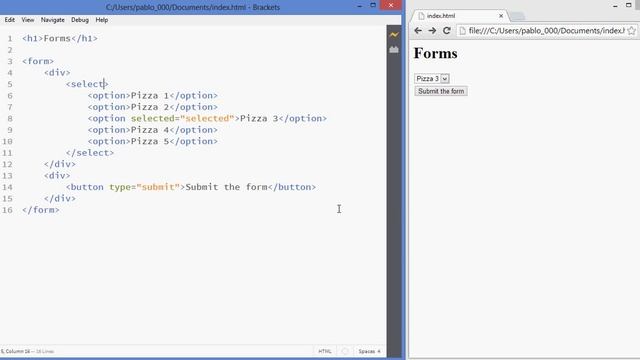Screen dimensions: 640x360
Task: Maximize the Brackets window
Action: click(x=373, y=5)
